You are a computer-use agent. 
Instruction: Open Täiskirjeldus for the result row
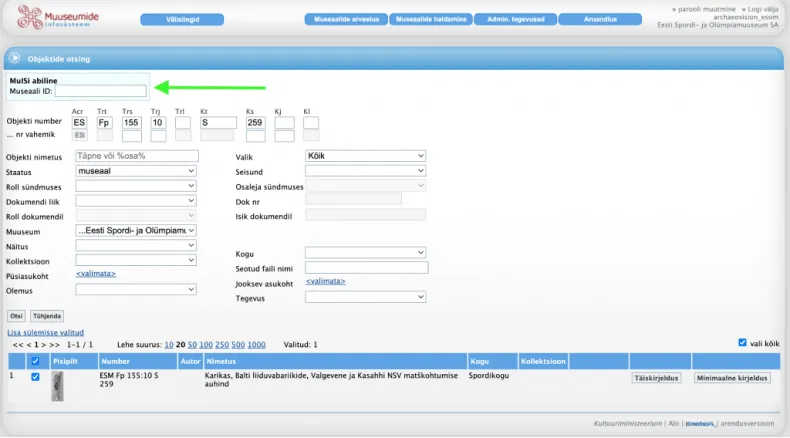coord(657,378)
